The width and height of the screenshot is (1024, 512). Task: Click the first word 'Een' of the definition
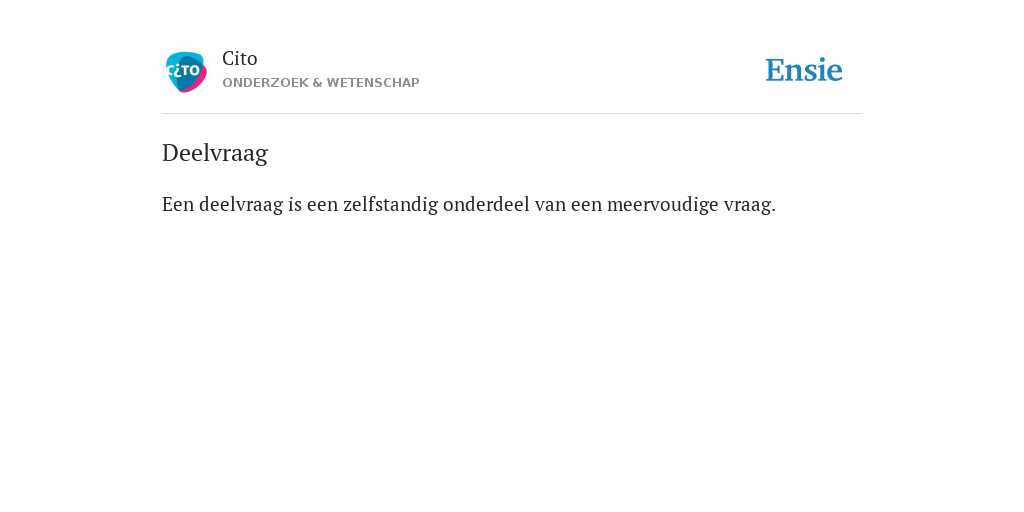pyautogui.click(x=178, y=204)
